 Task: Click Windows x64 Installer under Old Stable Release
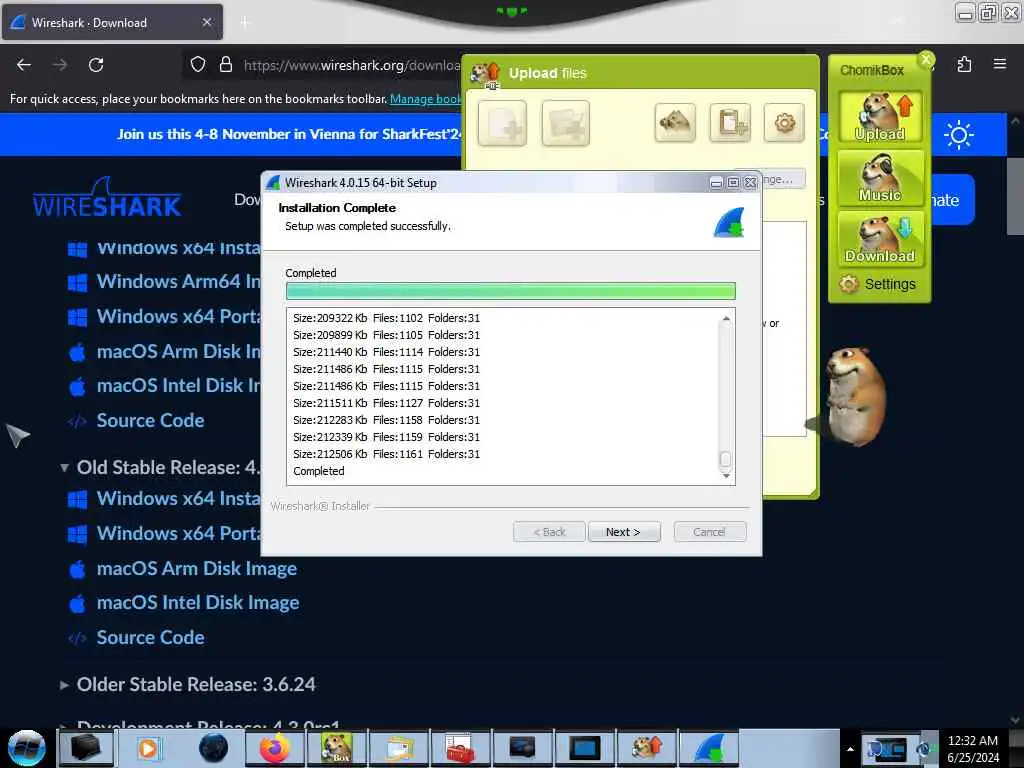tap(179, 499)
